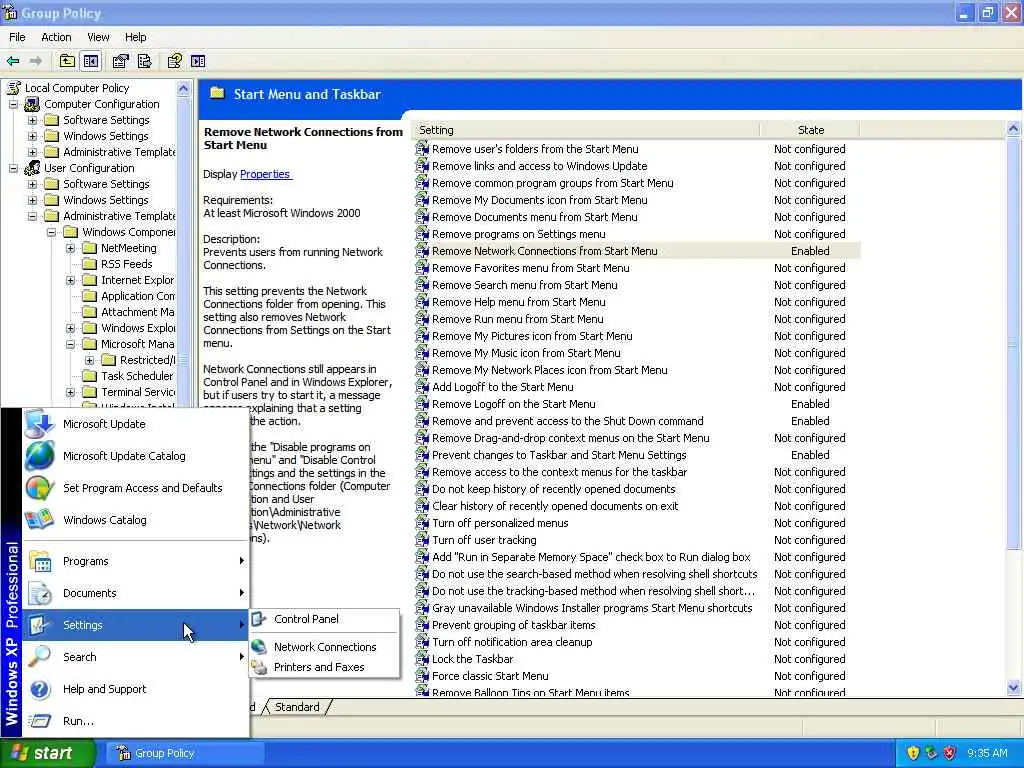This screenshot has height=768, width=1024.
Task: Click policy icon for Force classic Start Menu
Action: coord(422,676)
